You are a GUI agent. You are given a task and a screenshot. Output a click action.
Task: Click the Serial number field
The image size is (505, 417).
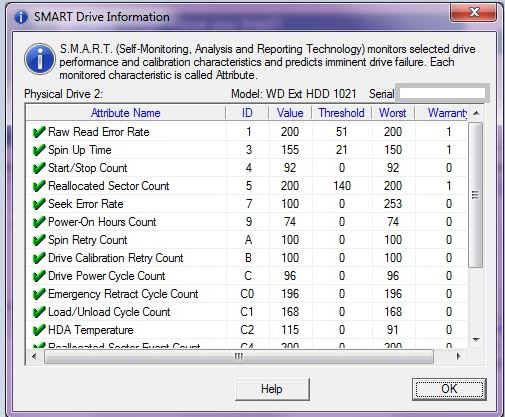[442, 93]
